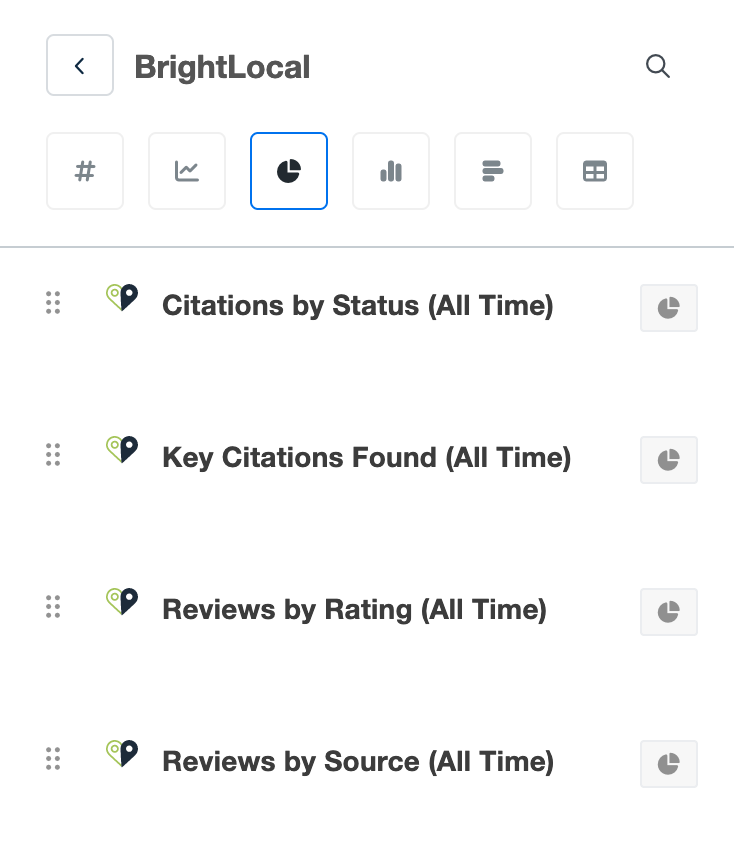Click Key Citations Found (All Time)
Image resolution: width=734 pixels, height=862 pixels.
point(367,458)
